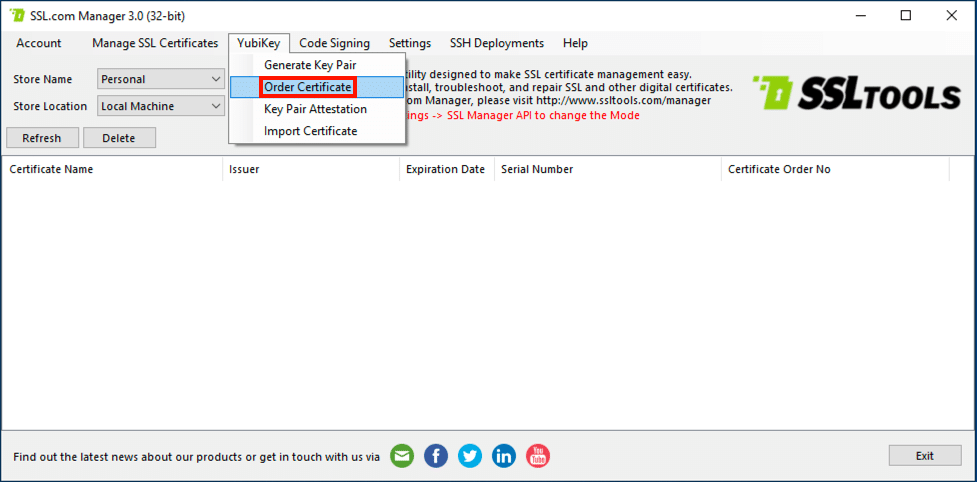Open the SSH Deployments menu
Viewport: 977px width, 482px height.
tap(497, 43)
